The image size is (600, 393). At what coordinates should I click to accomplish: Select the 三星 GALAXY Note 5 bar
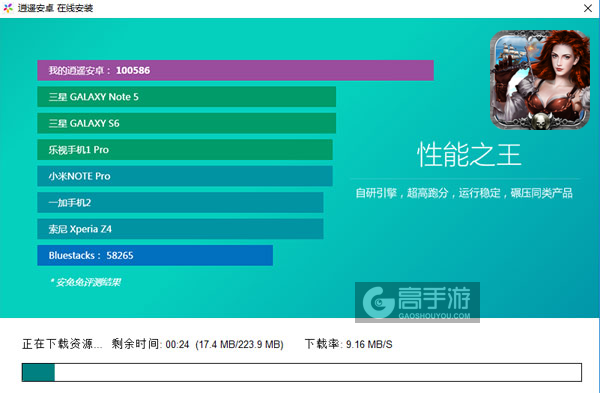click(x=186, y=97)
